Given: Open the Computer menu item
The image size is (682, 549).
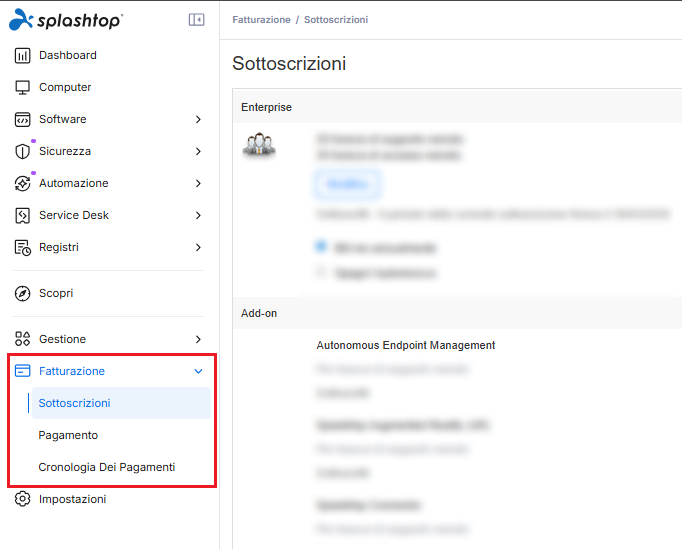Looking at the screenshot, I should [109, 87].
